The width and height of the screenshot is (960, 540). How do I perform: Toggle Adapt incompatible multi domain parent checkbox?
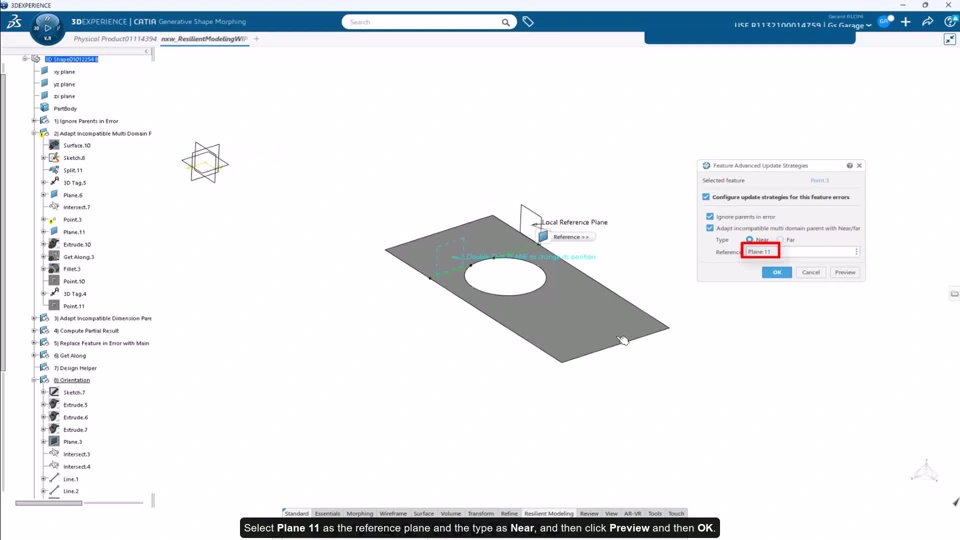710,228
